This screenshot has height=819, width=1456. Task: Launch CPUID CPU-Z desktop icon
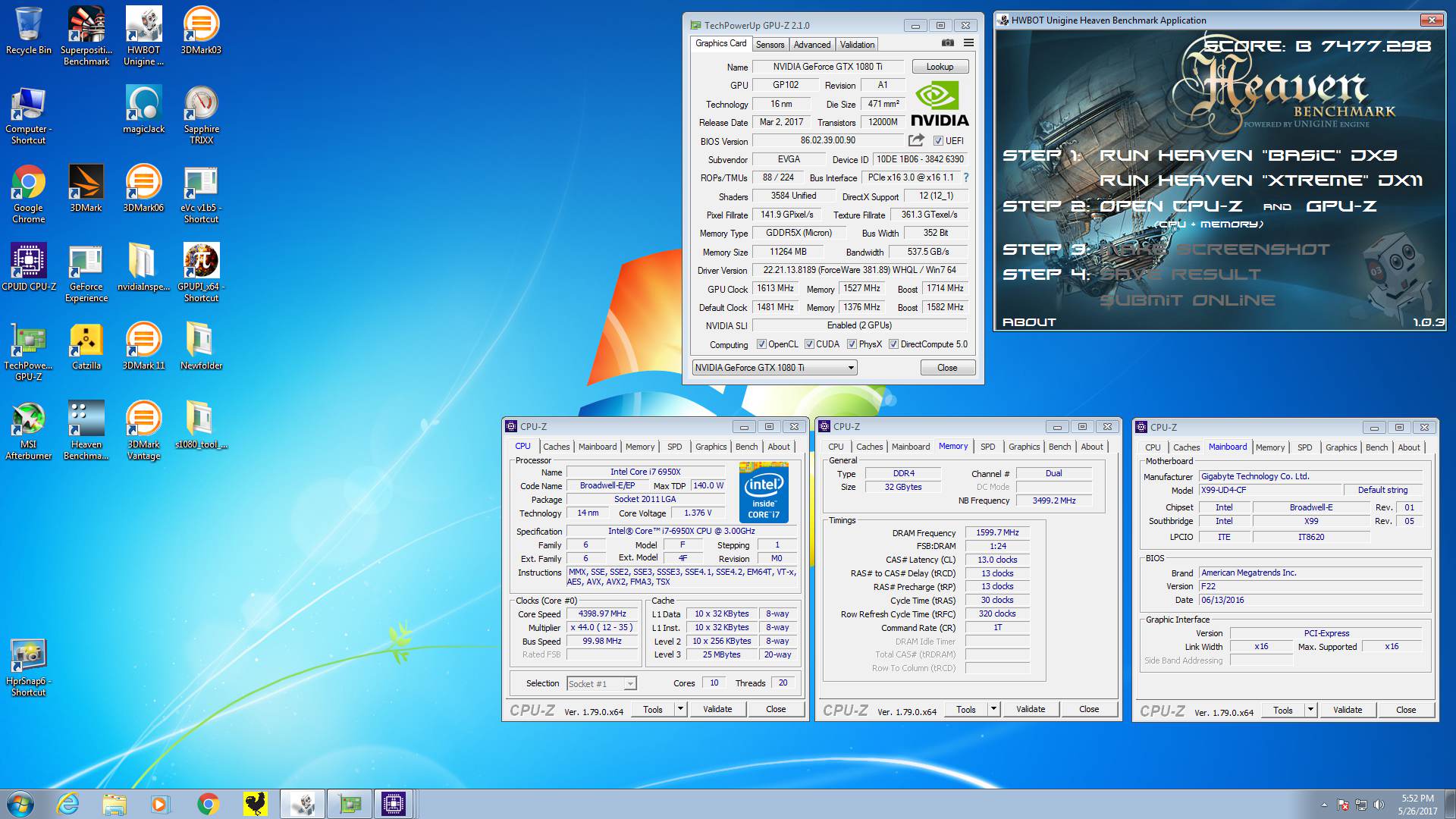tap(28, 268)
